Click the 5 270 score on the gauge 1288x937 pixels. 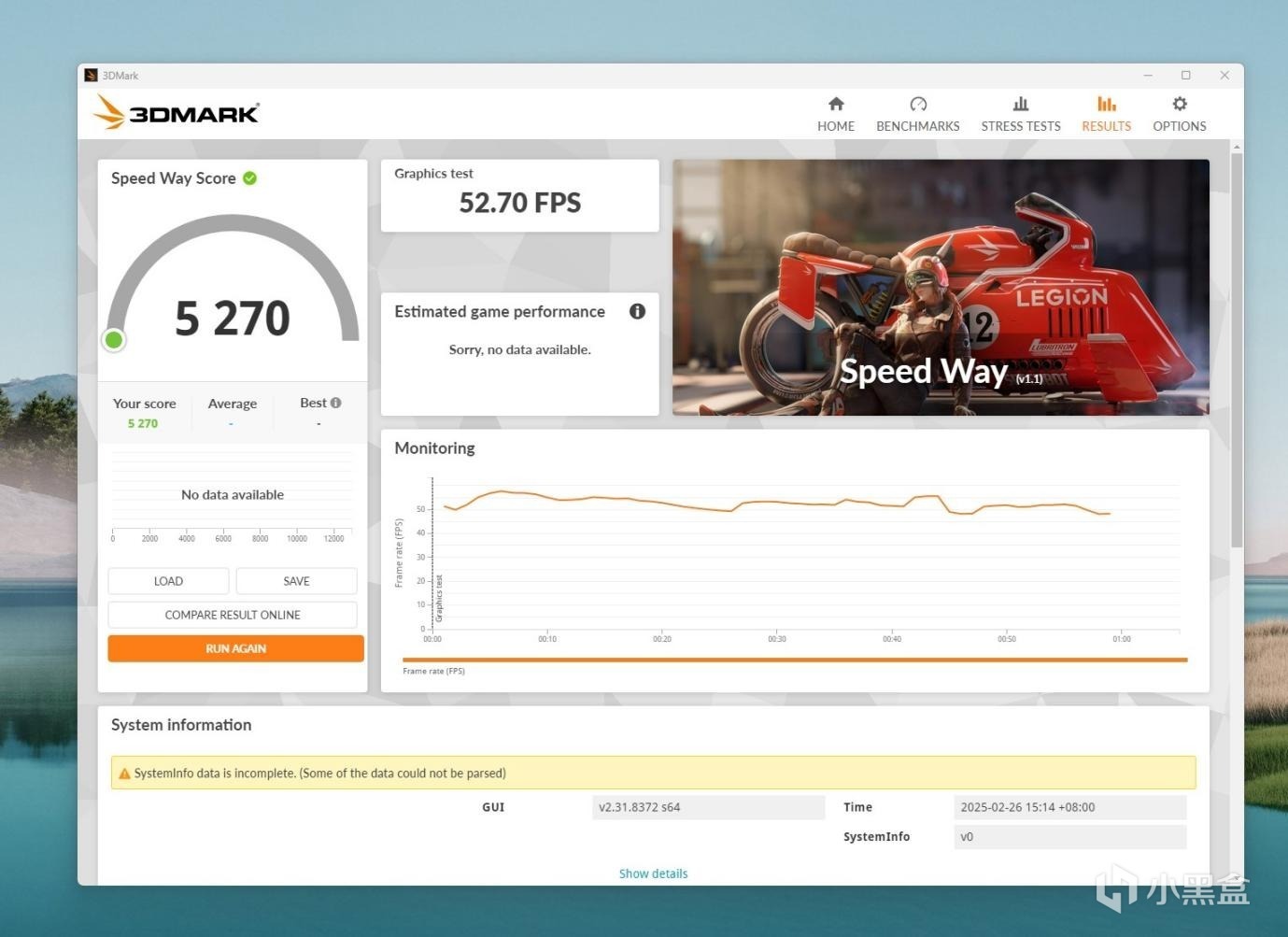pyautogui.click(x=233, y=318)
